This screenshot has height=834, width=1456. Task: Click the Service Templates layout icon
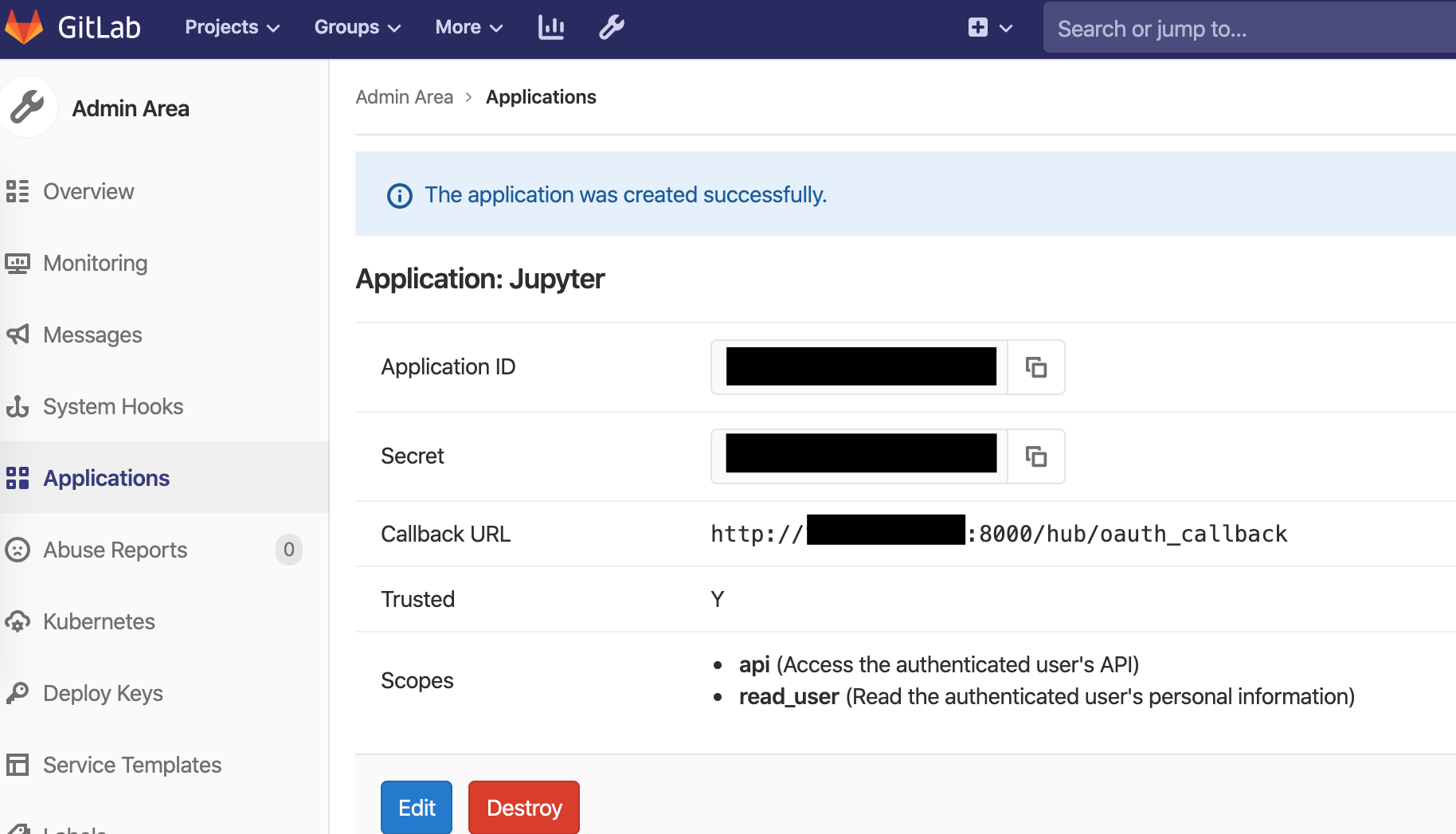click(18, 765)
